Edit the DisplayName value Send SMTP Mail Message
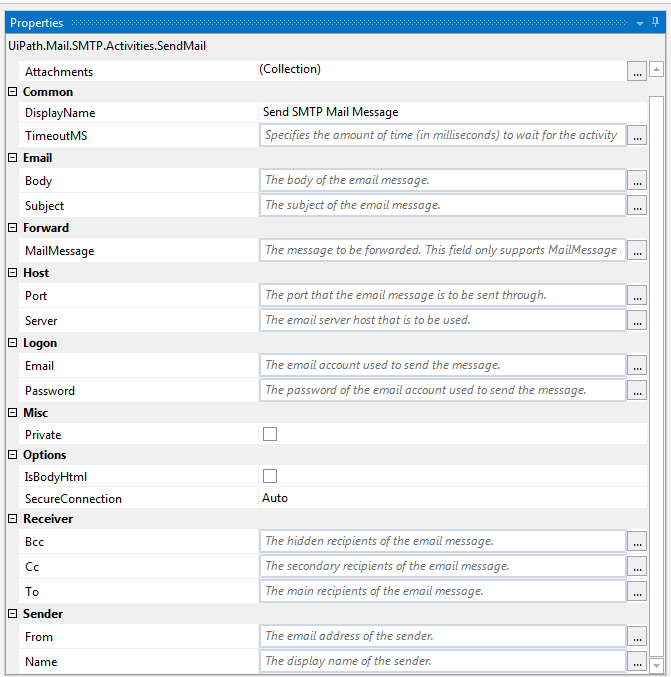 [330, 112]
